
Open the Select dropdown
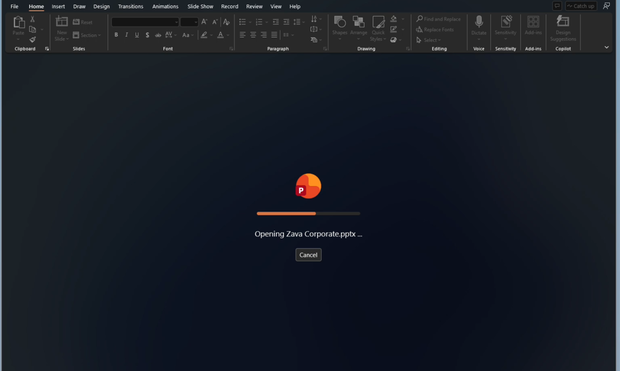(429, 40)
